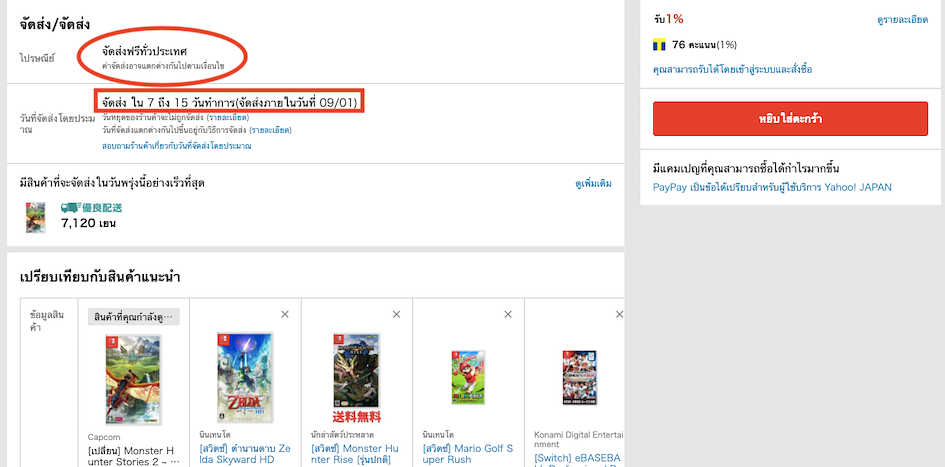Viewport: 945px width, 467px height.
Task: Open the 7,120 yen item thumbnail
Action: pyautogui.click(x=36, y=218)
